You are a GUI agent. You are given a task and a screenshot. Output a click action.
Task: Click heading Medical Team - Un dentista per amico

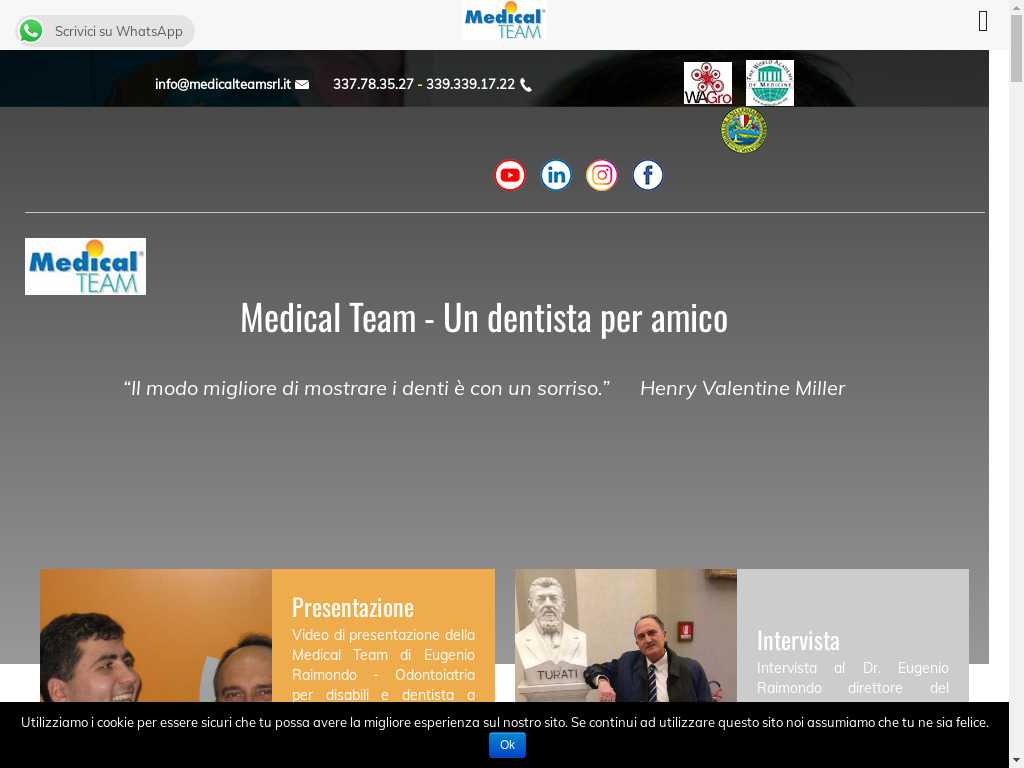pos(484,318)
